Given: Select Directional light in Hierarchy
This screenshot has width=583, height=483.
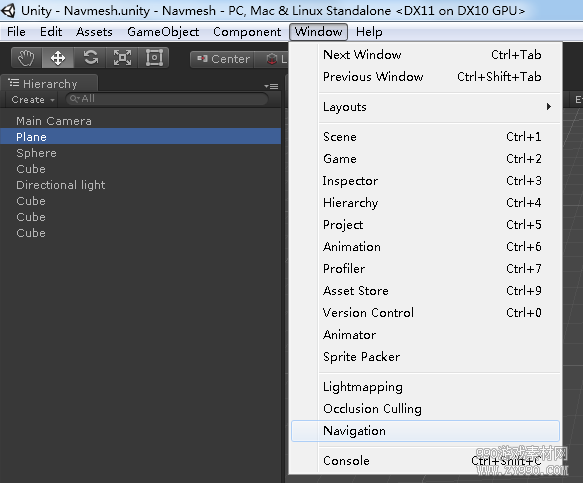Looking at the screenshot, I should click(x=141, y=185).
